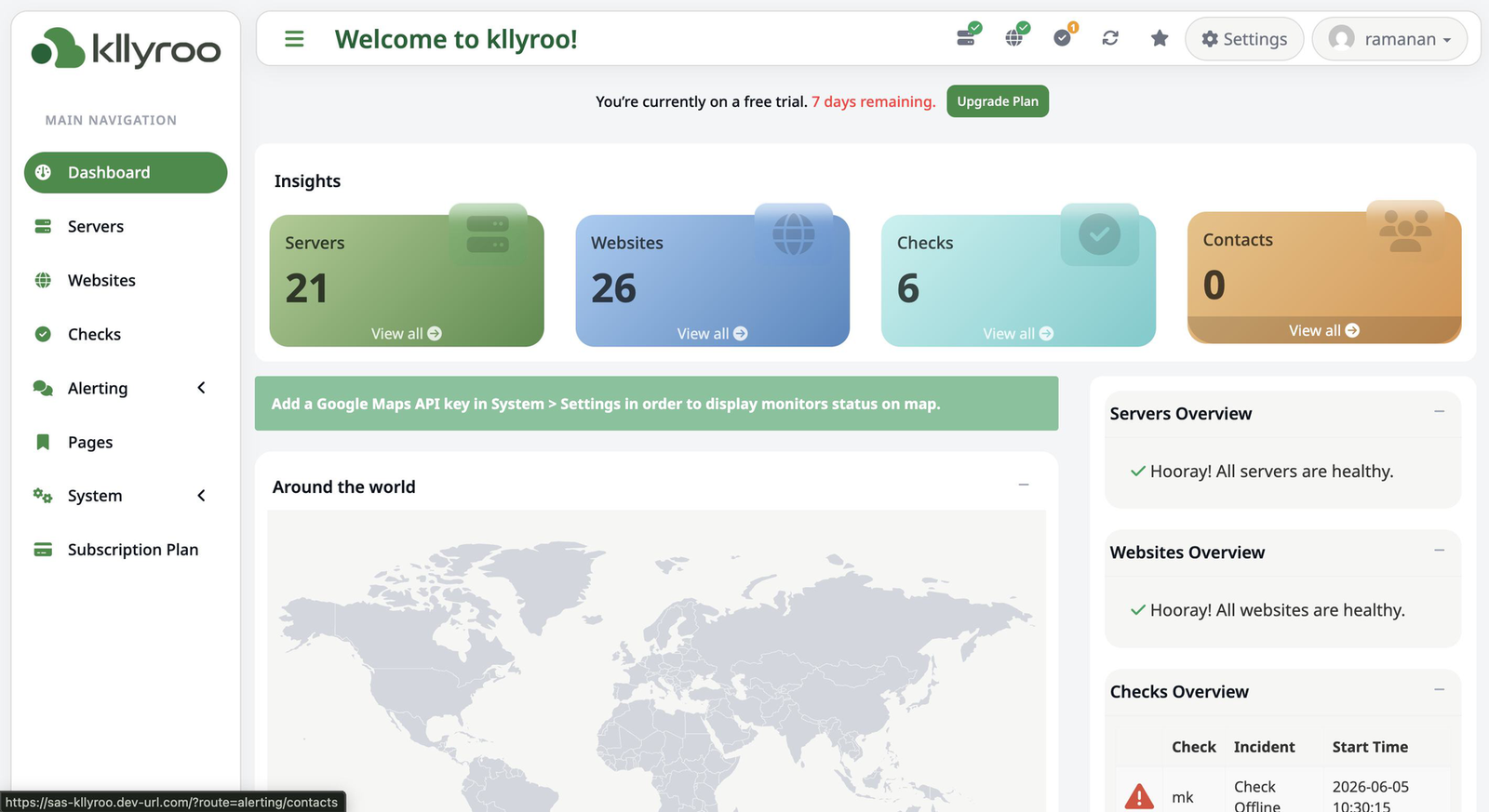Image resolution: width=1489 pixels, height=812 pixels.
Task: Click View all on Checks card
Action: (x=1018, y=334)
